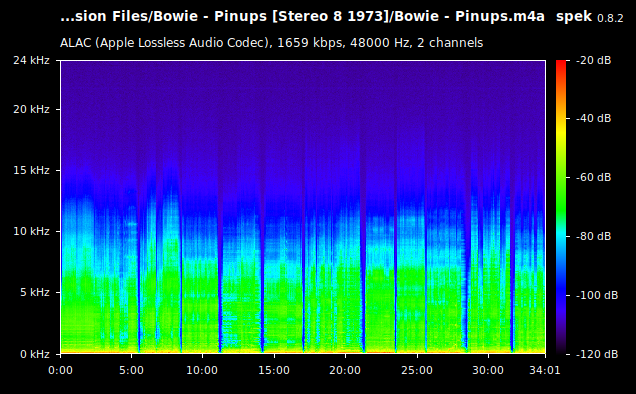This screenshot has height=394, width=636.
Task: Click the -40 dB scale label
Action: tap(593, 118)
